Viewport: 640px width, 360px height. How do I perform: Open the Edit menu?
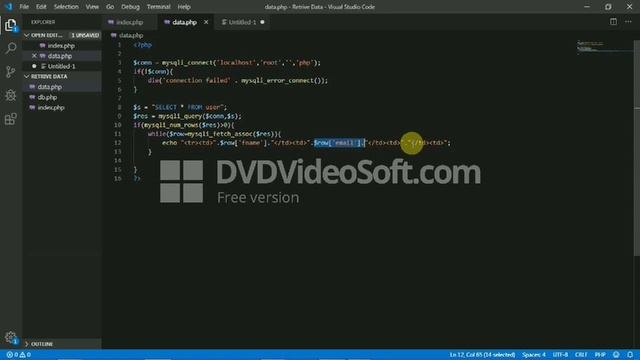[41, 7]
